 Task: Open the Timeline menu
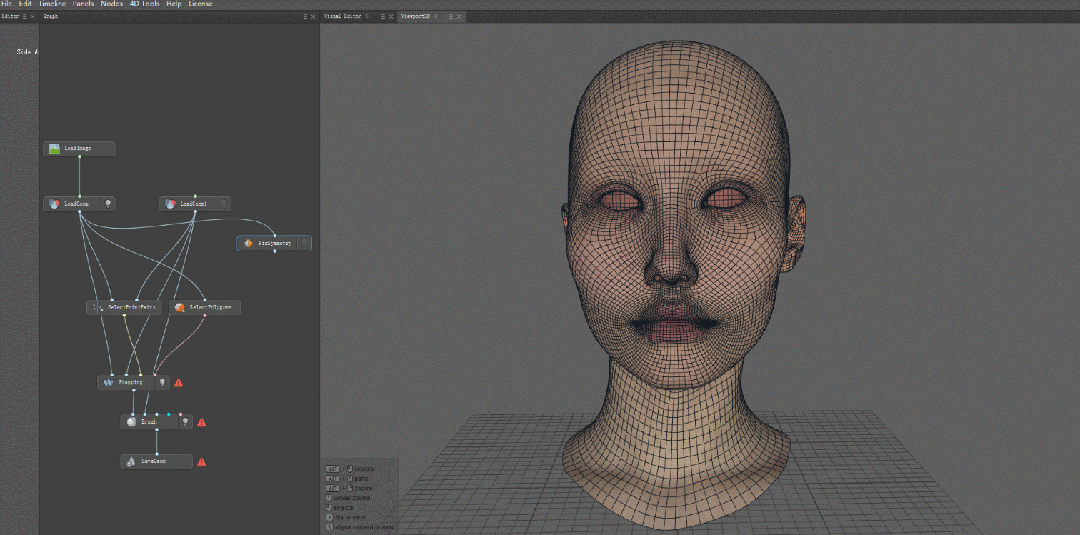point(52,4)
